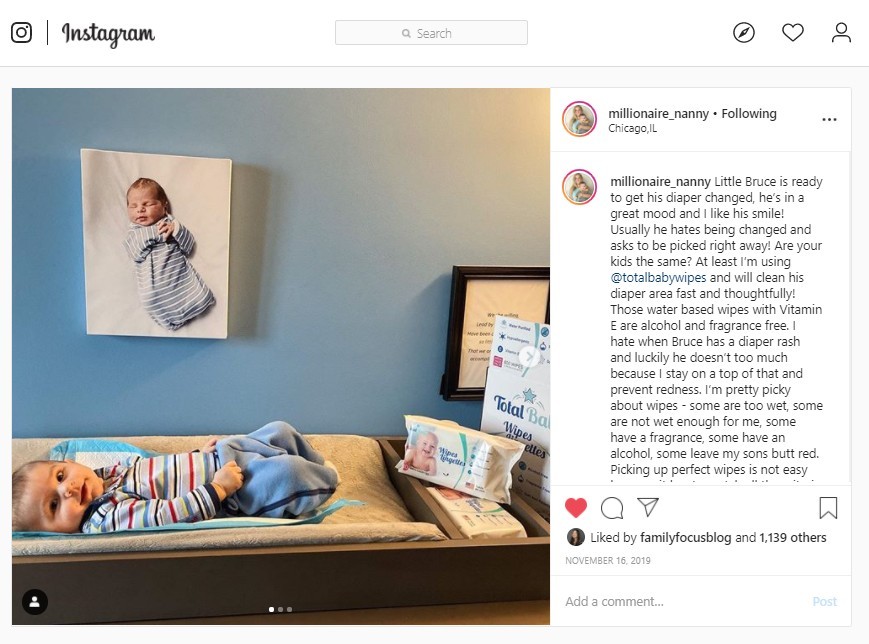This screenshot has height=644, width=869.
Task: Unlike the post with the red heart
Action: pos(576,508)
